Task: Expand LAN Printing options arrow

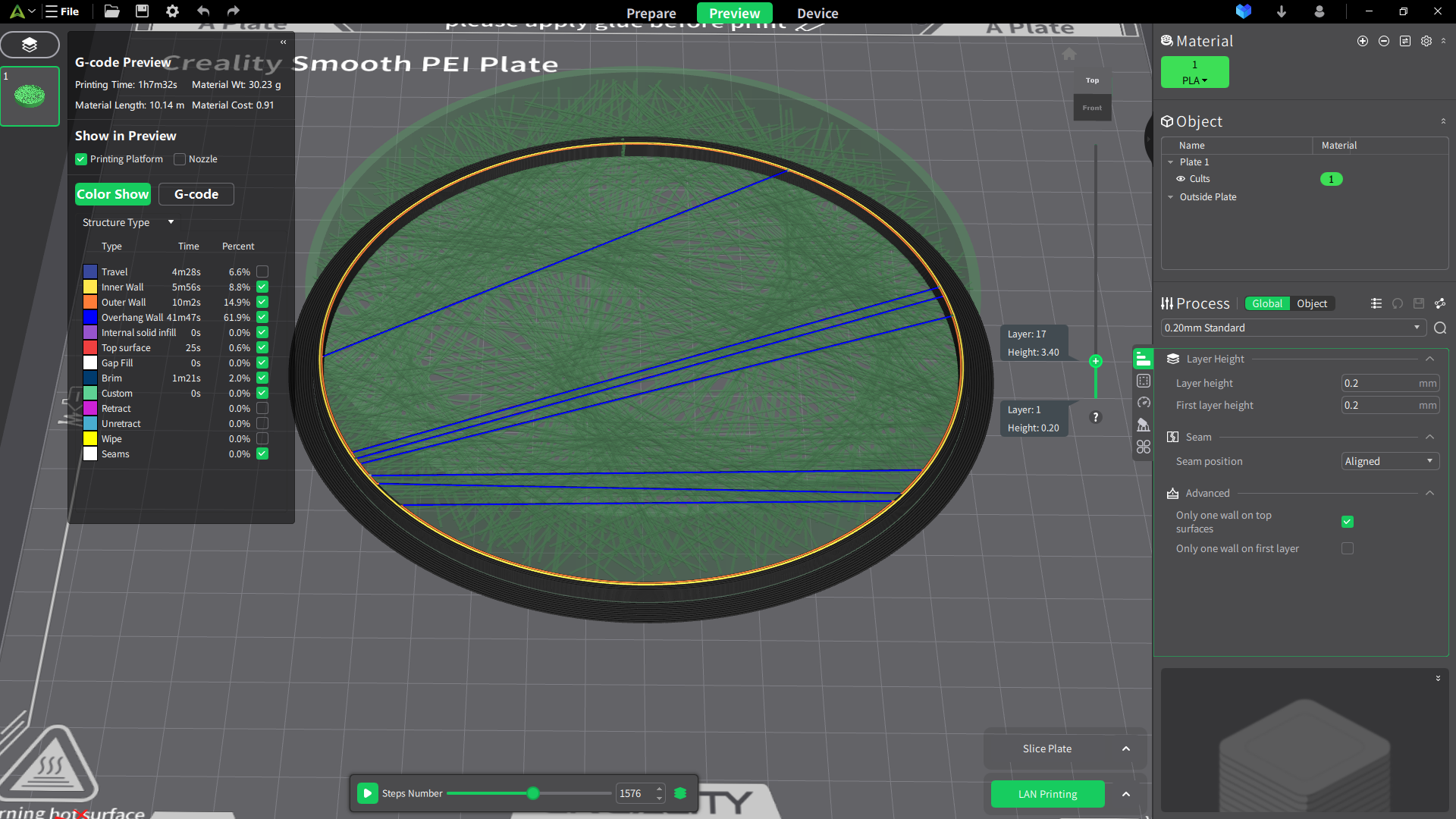Action: pyautogui.click(x=1126, y=794)
